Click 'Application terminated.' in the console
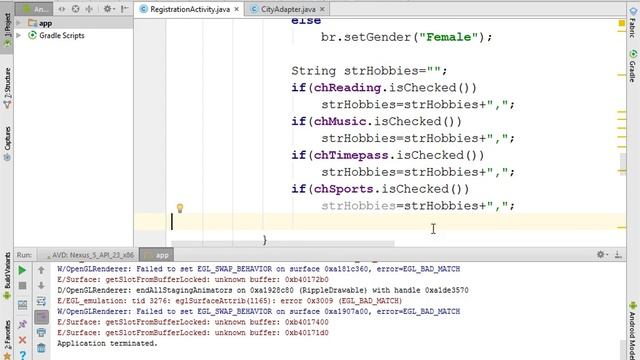The height and width of the screenshot is (360, 640). [x=107, y=343]
